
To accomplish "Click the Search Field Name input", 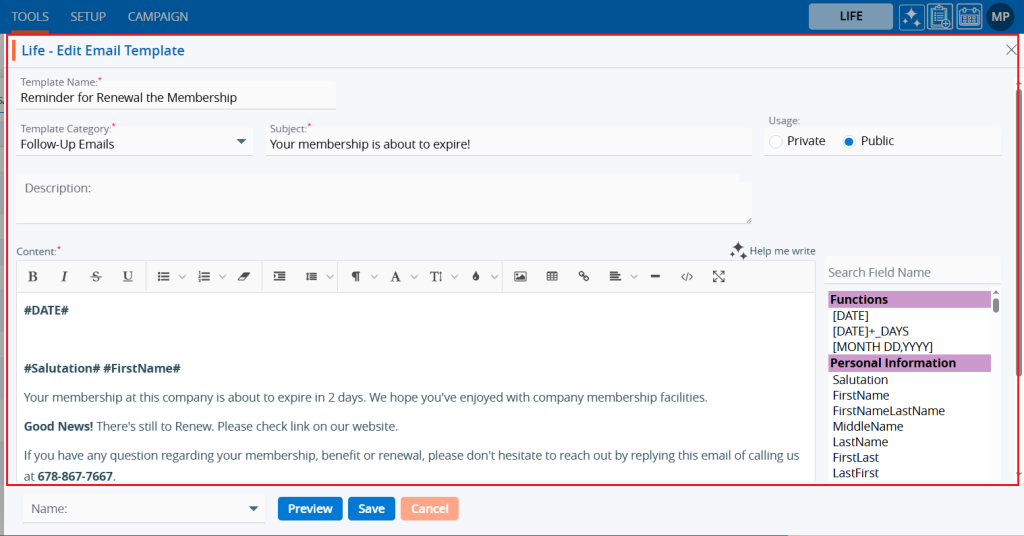I will (908, 272).
